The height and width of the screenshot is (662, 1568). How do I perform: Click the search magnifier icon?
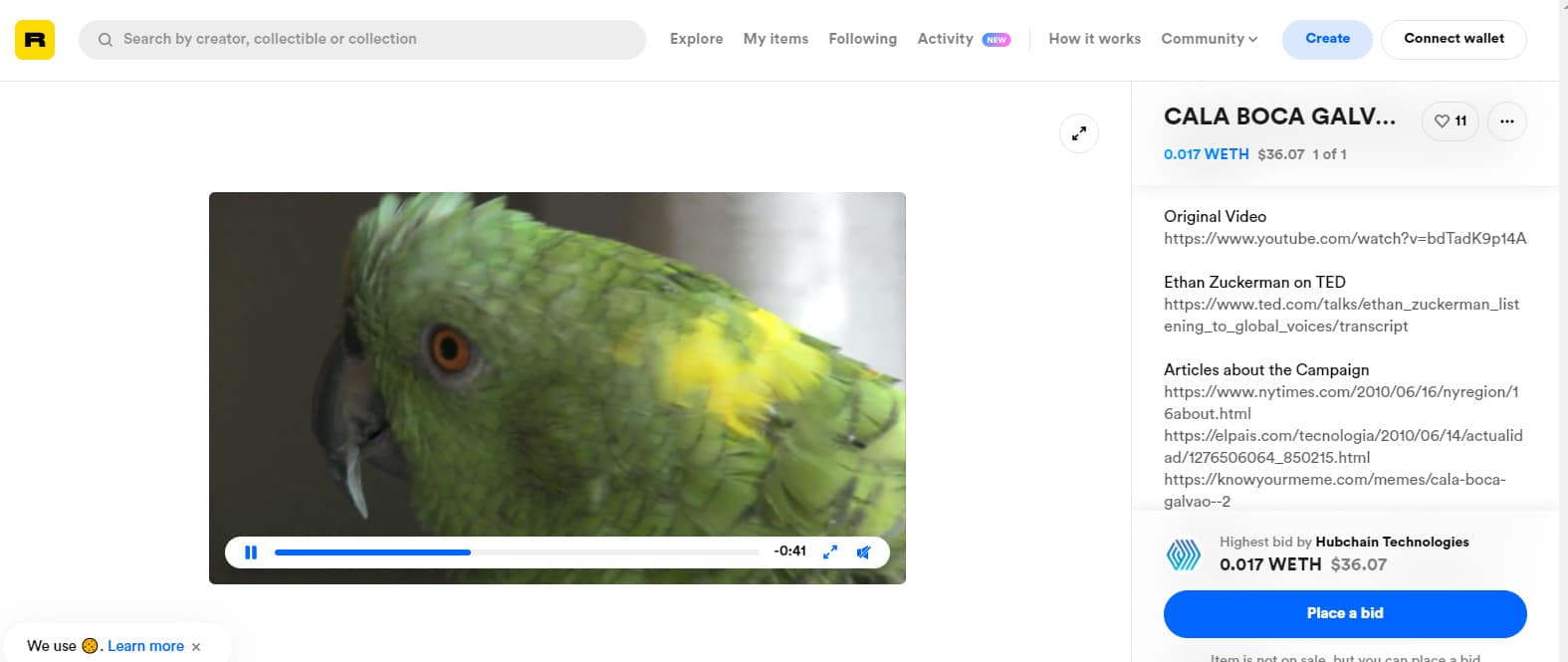105,40
